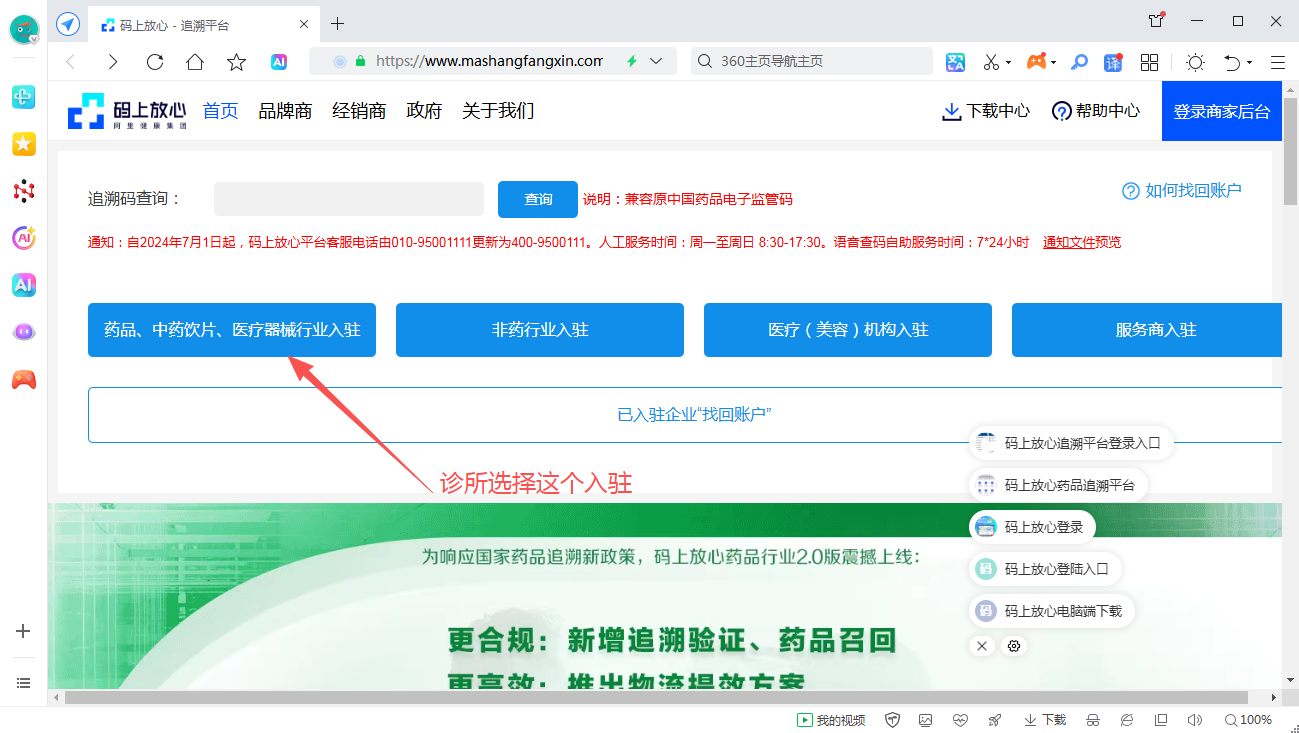Viewport: 1299px width, 733px height.
Task: Click the mute speaker icon in the status bar
Action: (1194, 720)
